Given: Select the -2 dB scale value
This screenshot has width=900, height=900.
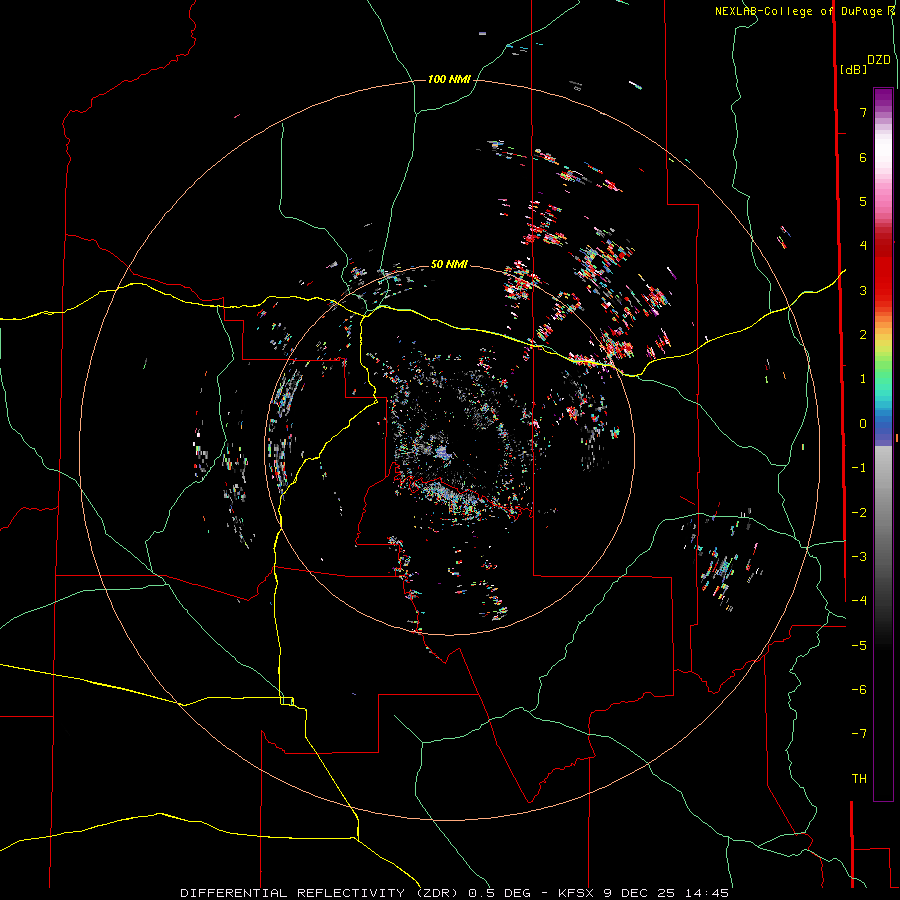Looking at the screenshot, I should pos(859,513).
